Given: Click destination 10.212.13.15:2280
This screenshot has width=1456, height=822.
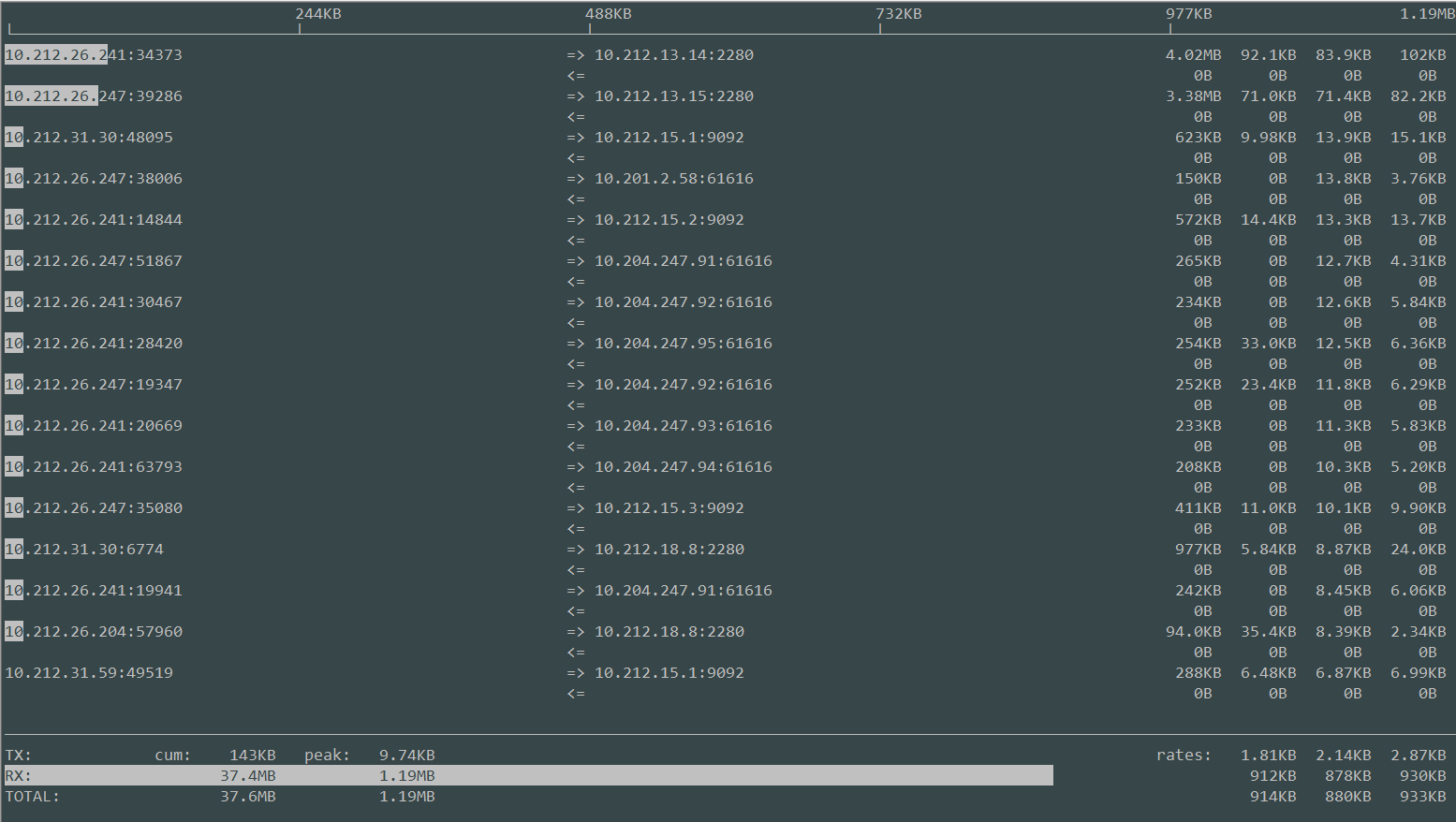Looking at the screenshot, I should (x=674, y=96).
